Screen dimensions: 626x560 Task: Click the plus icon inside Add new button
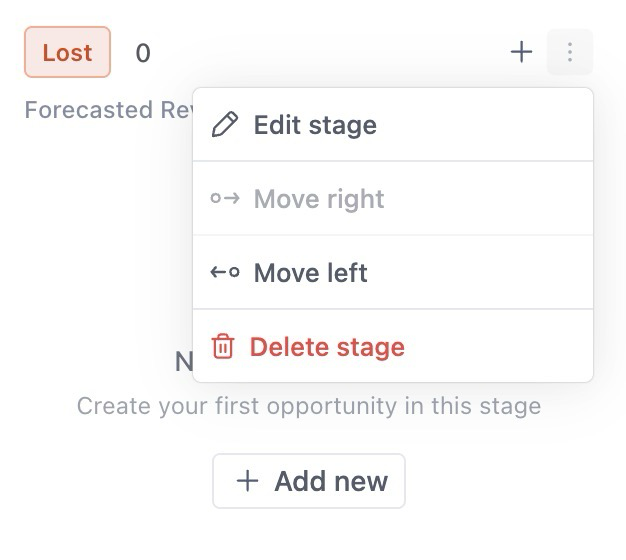(x=247, y=481)
